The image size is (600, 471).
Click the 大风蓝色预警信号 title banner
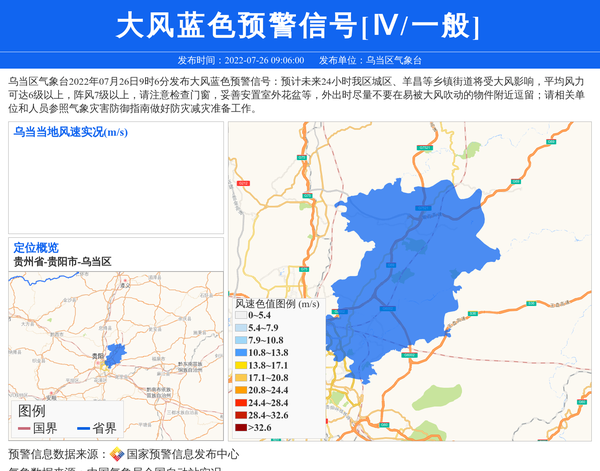299,26
